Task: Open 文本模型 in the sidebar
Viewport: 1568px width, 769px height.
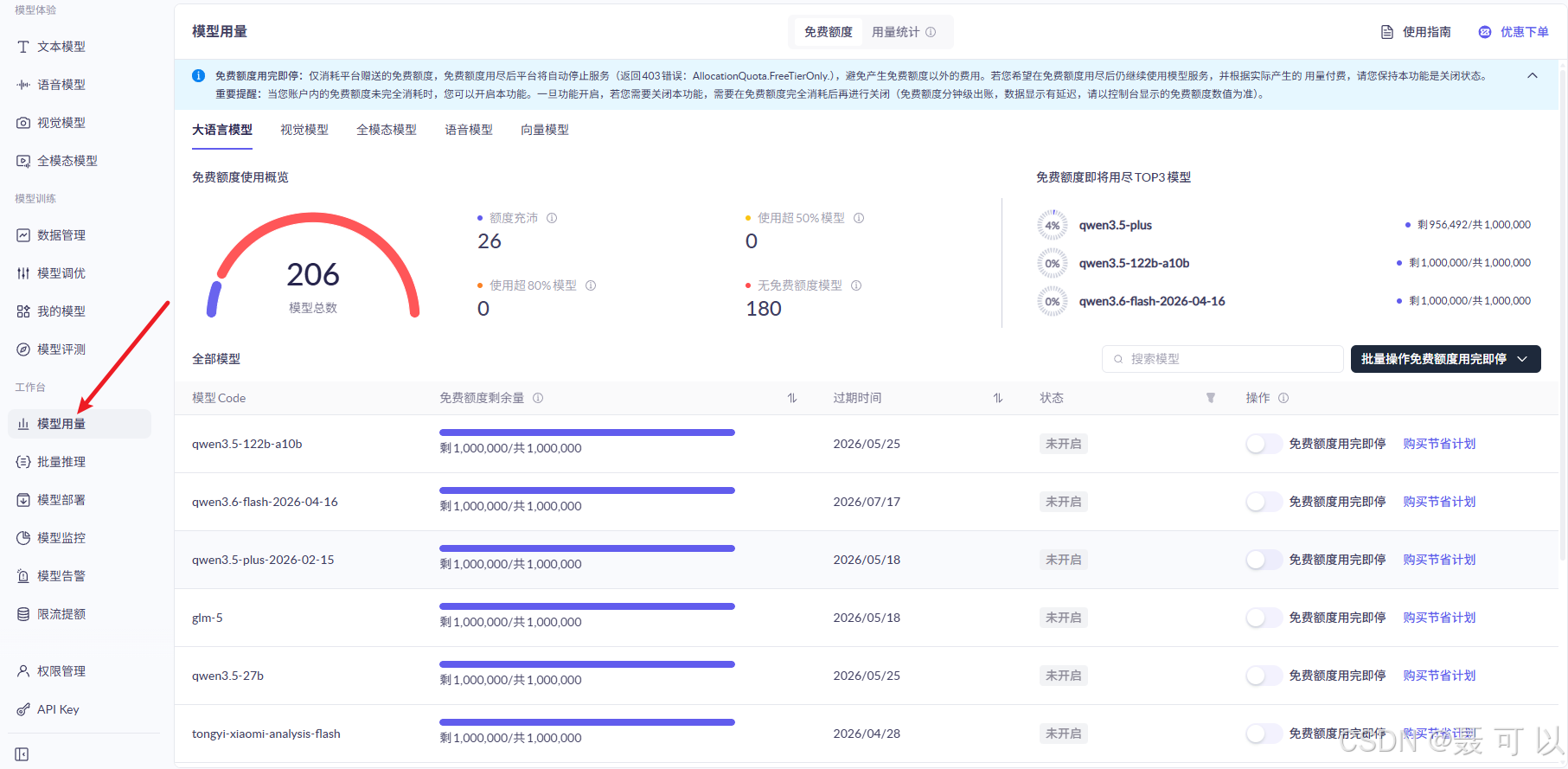Action: 61,47
